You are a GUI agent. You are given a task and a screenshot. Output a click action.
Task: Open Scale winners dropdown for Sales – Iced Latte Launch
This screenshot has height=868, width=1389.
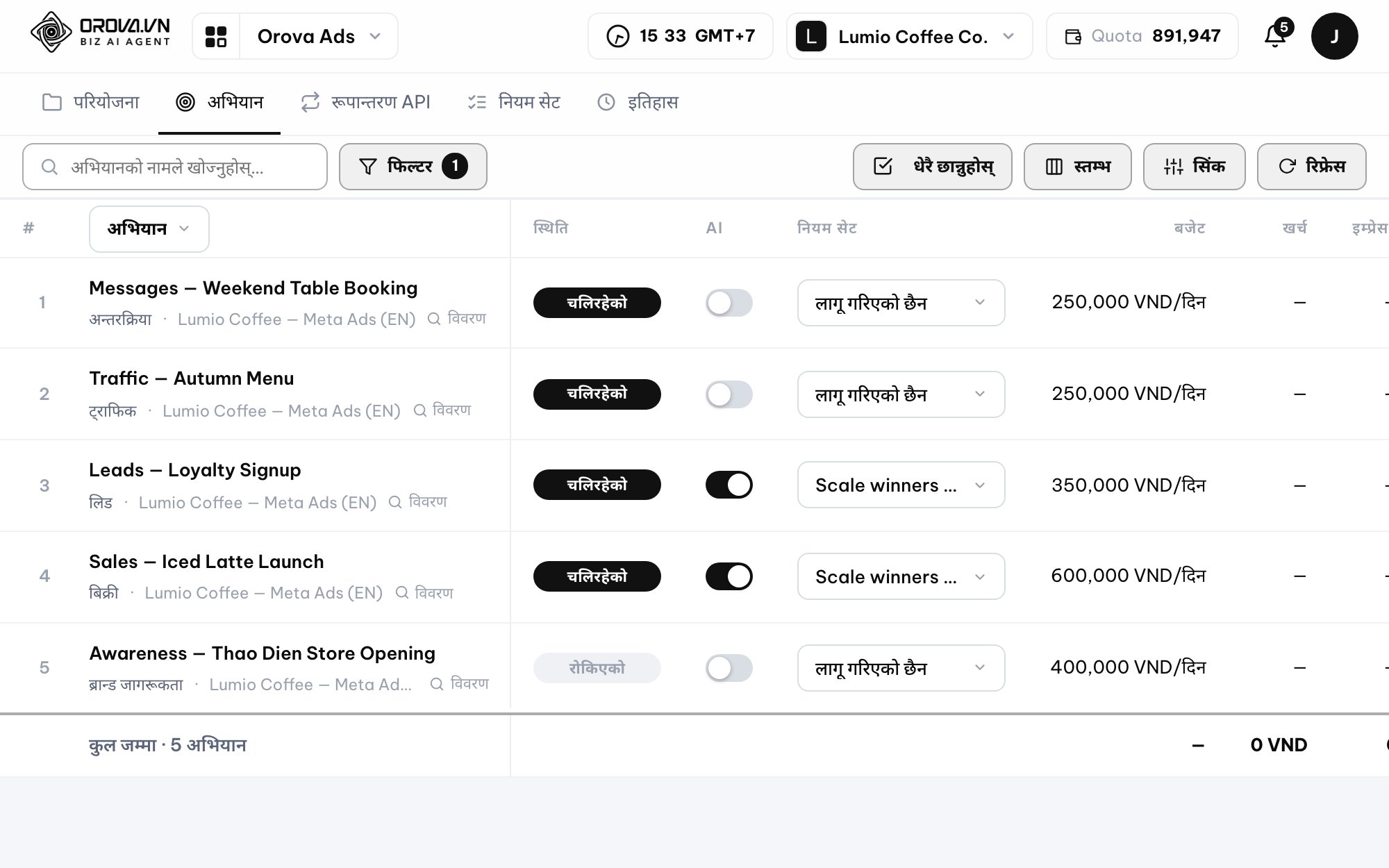[901, 576]
